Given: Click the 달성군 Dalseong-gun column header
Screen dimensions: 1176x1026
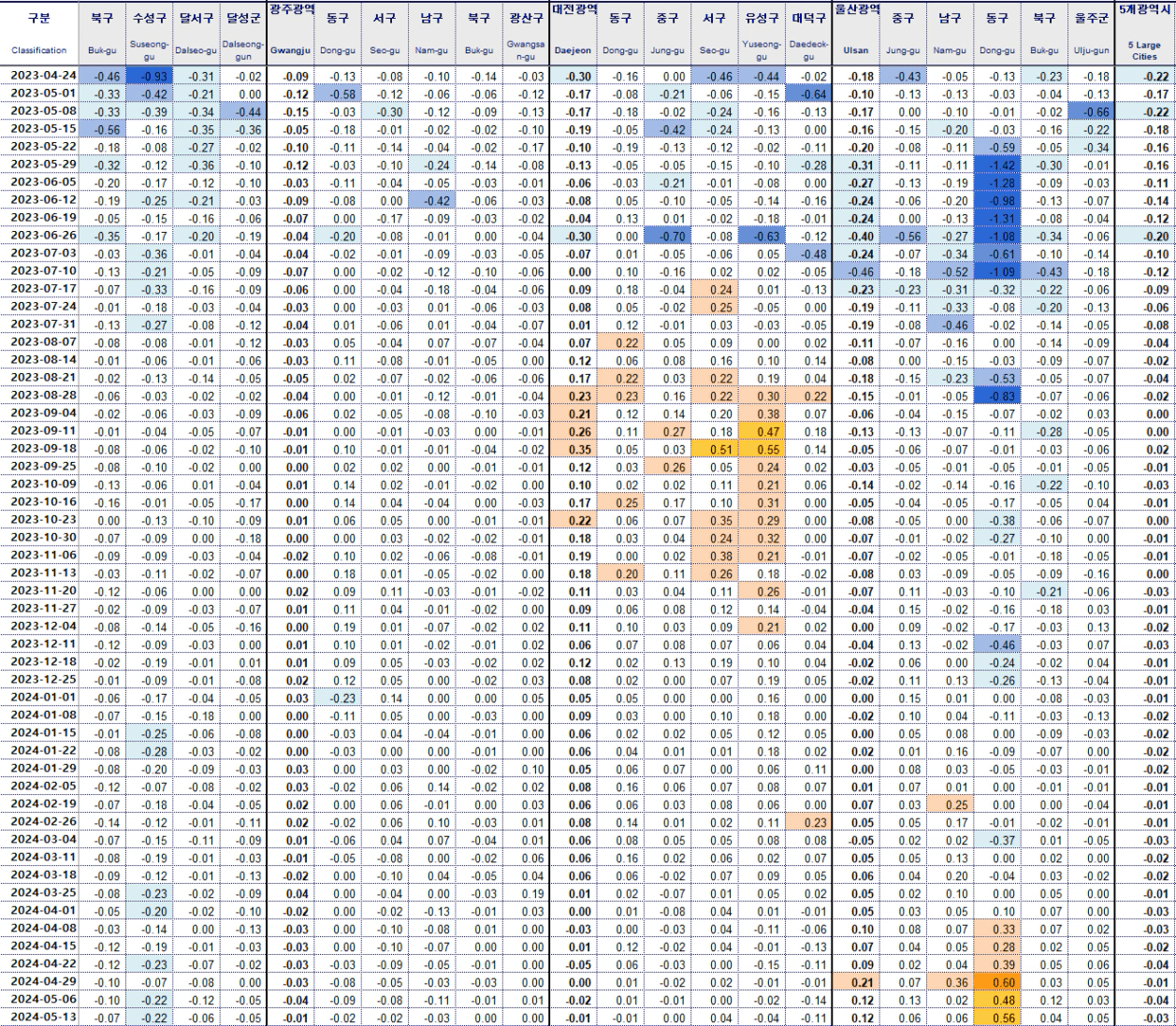Looking at the screenshot, I should point(243,34).
